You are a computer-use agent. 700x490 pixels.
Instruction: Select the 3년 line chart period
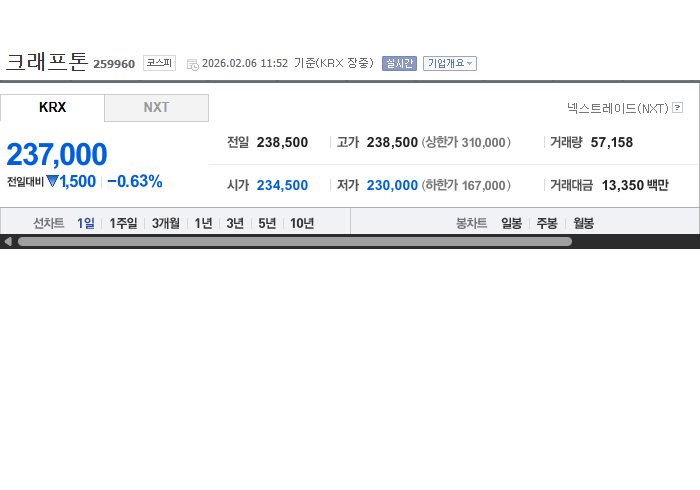[235, 223]
